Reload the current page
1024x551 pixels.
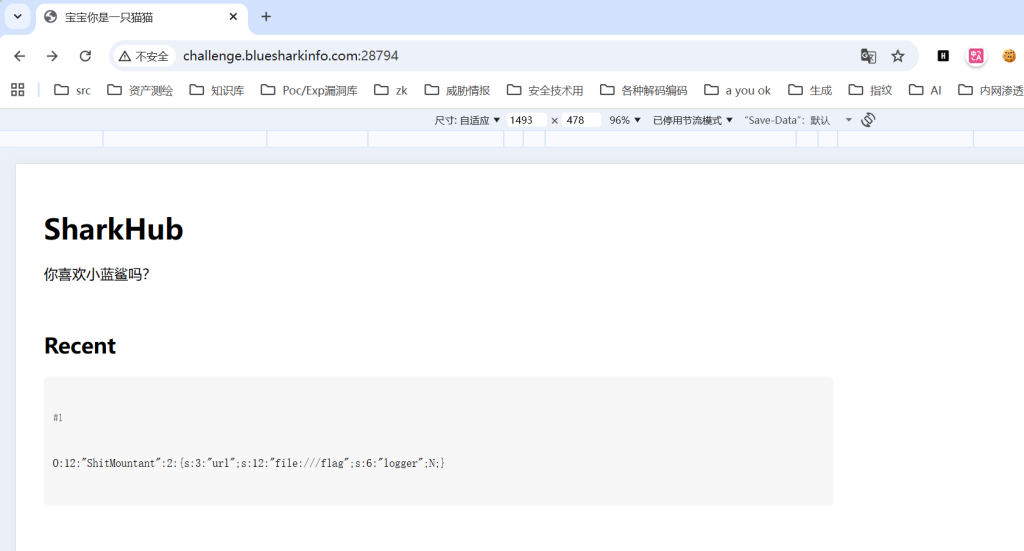pos(85,56)
